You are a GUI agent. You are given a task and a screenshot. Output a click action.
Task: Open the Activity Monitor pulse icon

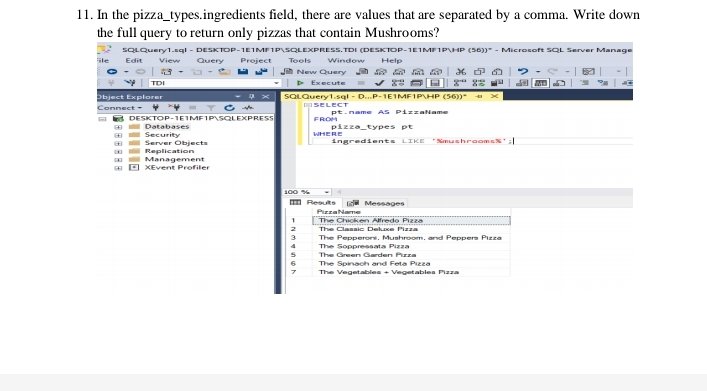248,107
